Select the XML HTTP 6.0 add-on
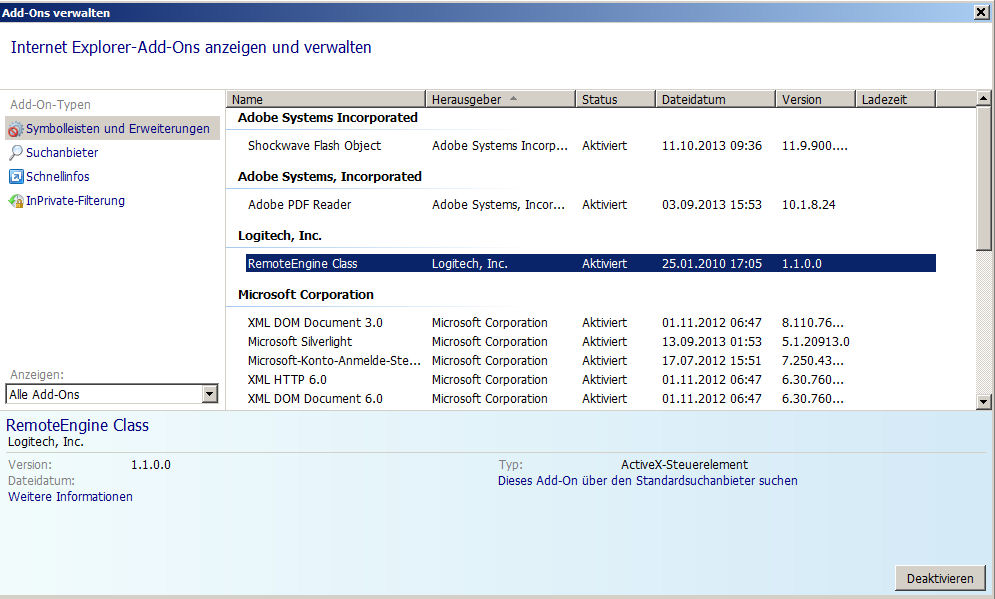995x599 pixels. pos(287,380)
